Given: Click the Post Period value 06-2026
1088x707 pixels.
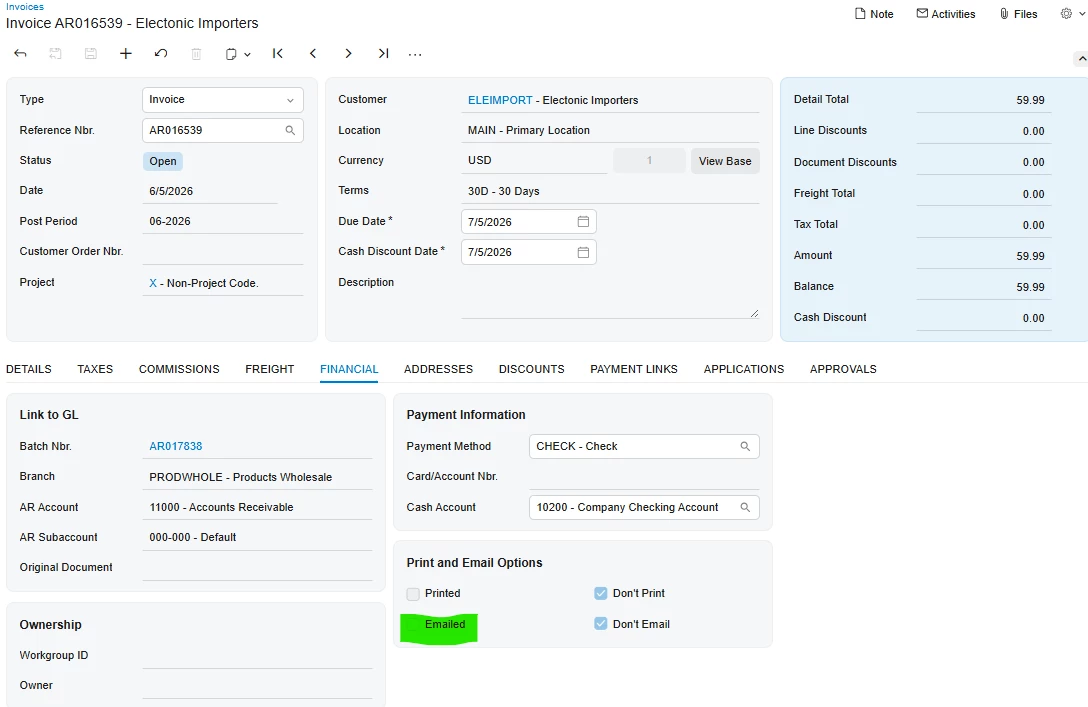Looking at the screenshot, I should click(x=170, y=221).
